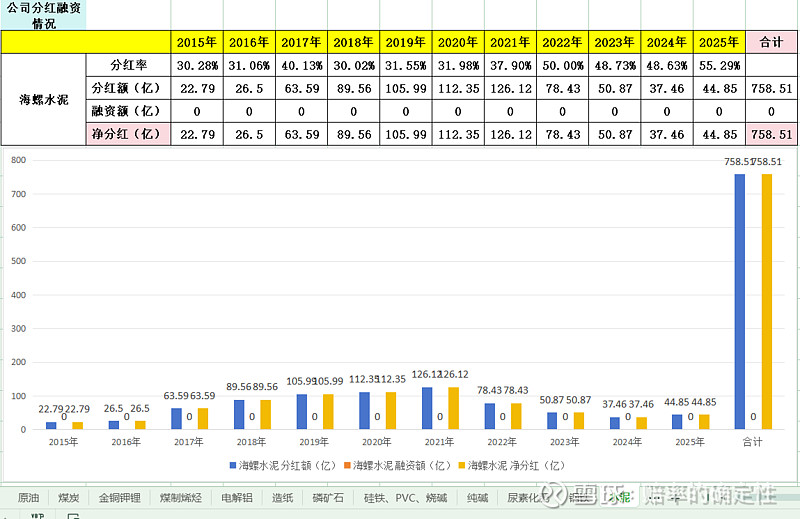Click the blue 2021年 bar in chart

[427, 408]
